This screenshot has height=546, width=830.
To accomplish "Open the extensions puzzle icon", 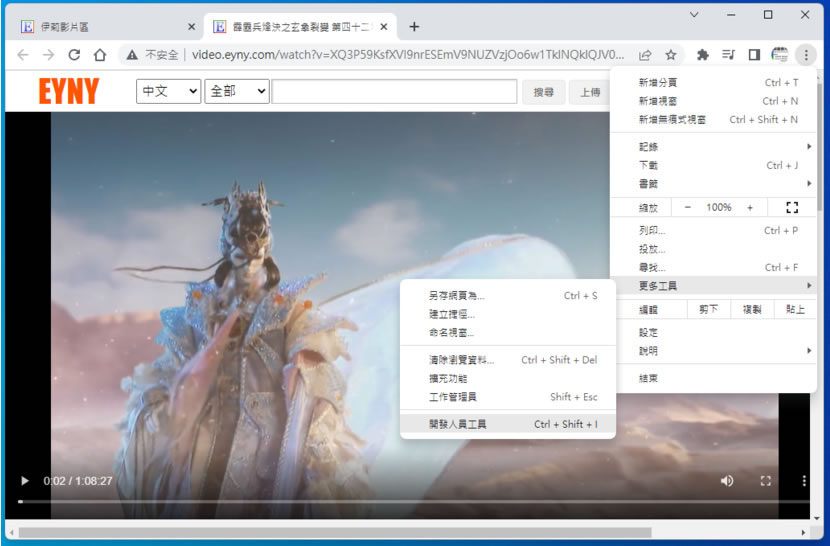I will click(x=702, y=55).
